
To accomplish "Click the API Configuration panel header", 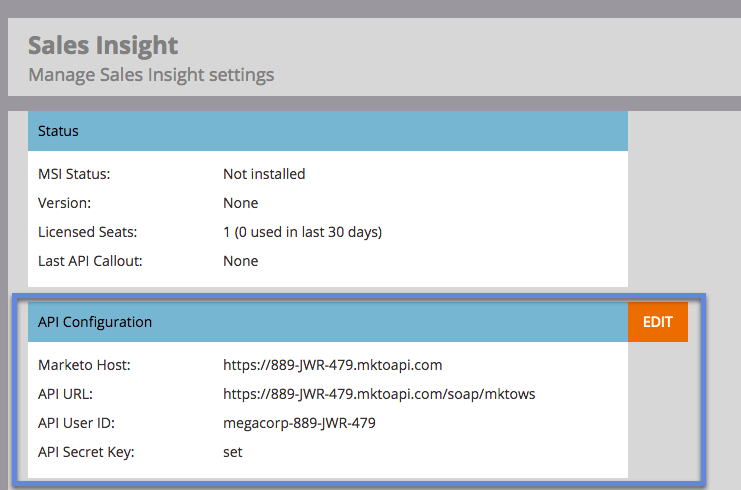I will coord(328,322).
